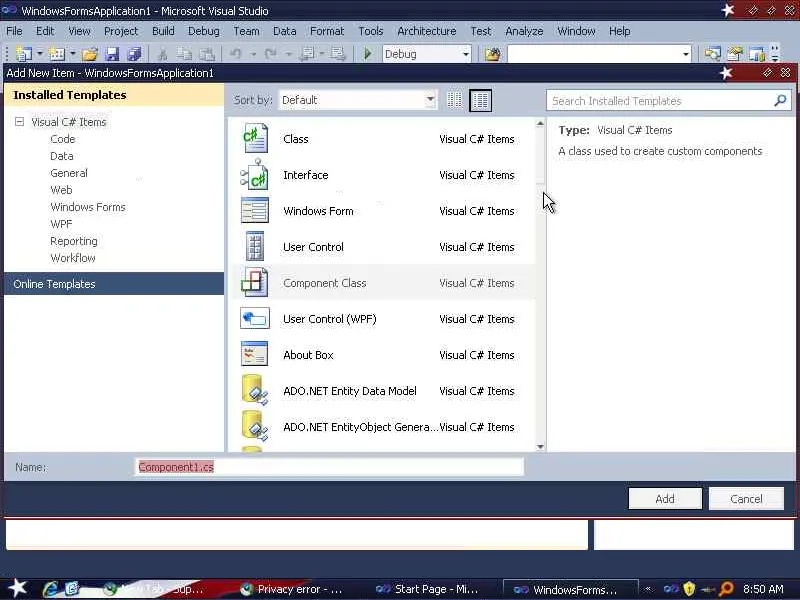Select the About Box template icon
Viewport: 800px width, 600px height.
click(x=254, y=354)
